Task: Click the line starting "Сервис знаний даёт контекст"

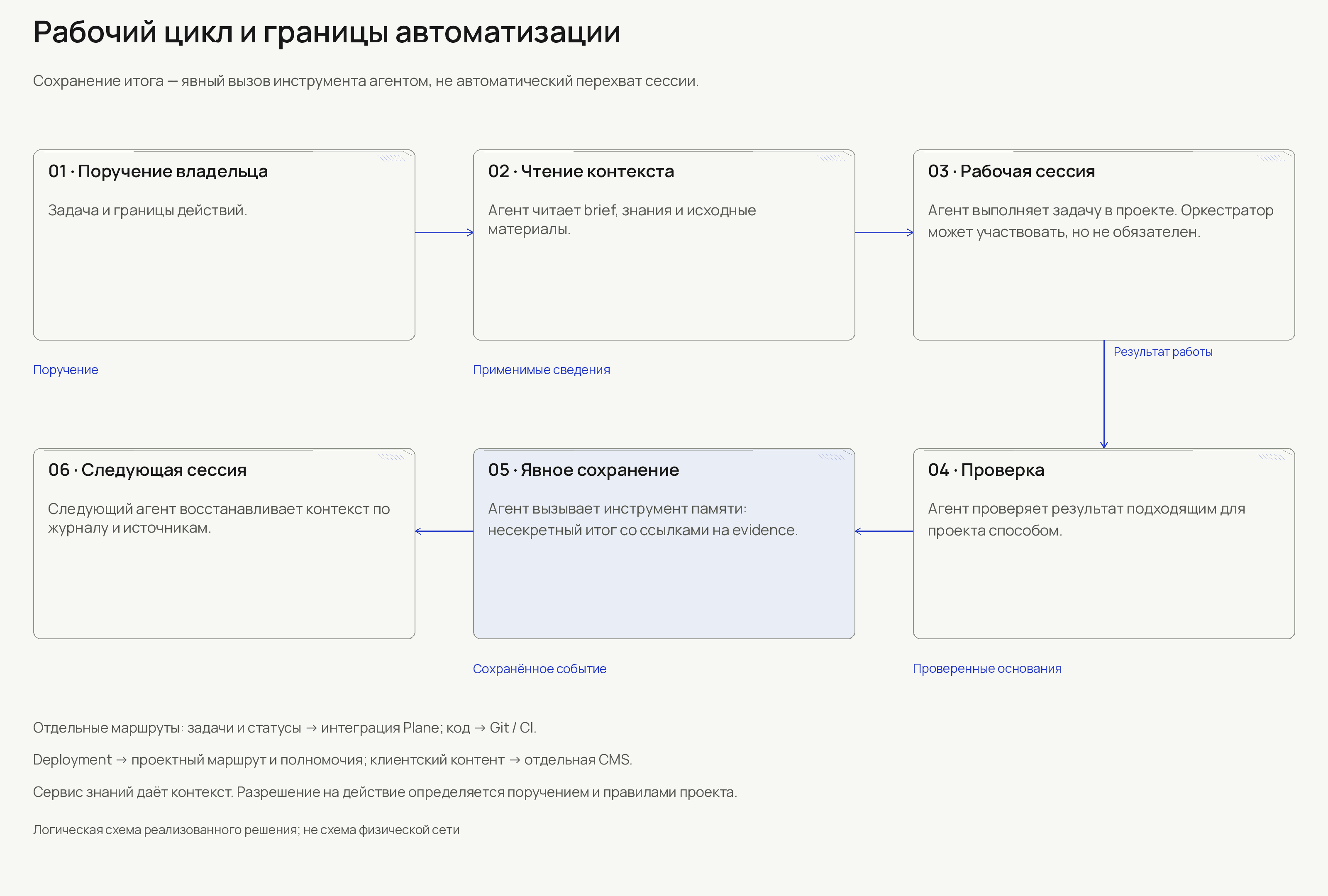Action: pos(385,792)
